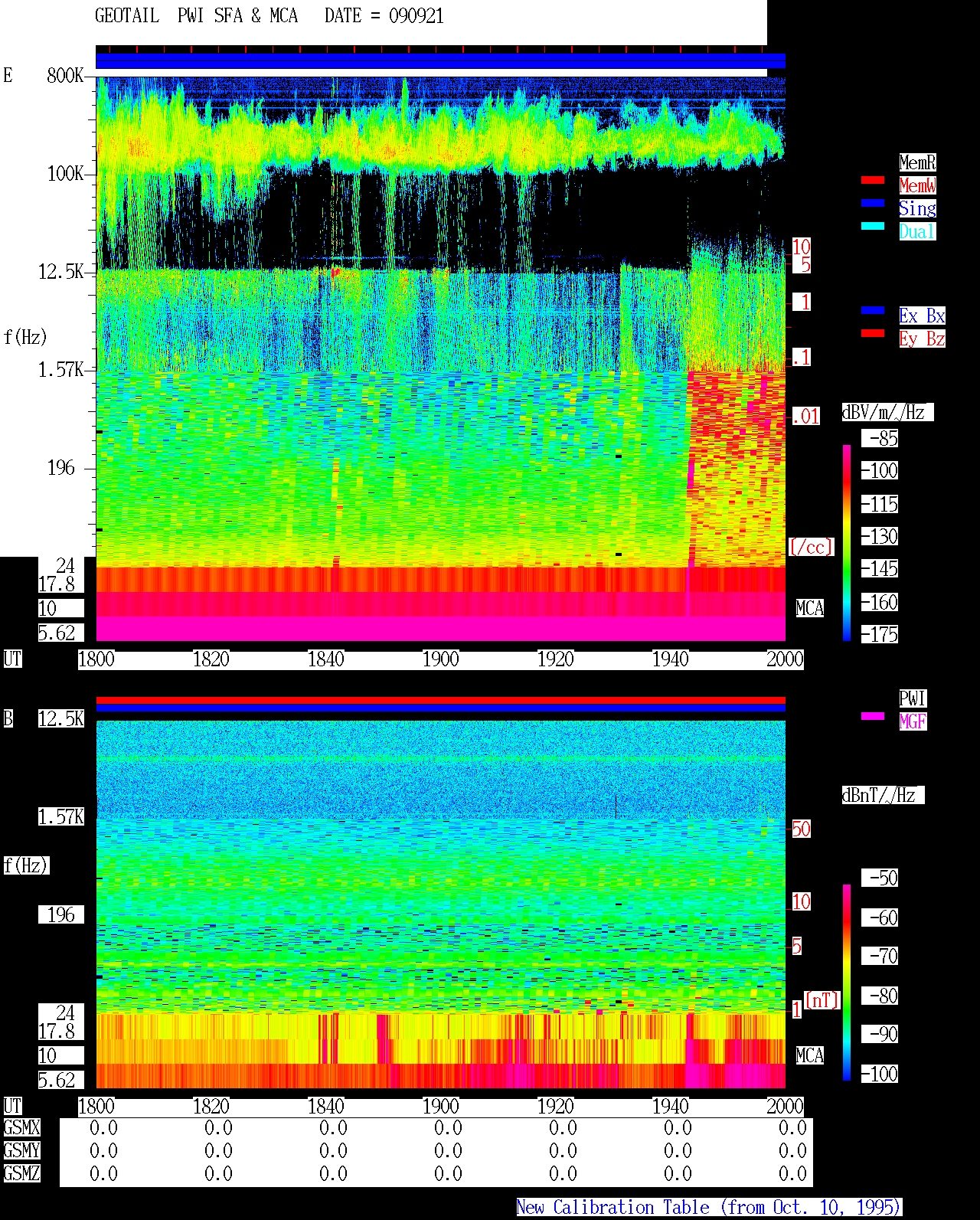
Task: Click the 1900 UT tick on upper plot
Action: pyautogui.click(x=441, y=659)
